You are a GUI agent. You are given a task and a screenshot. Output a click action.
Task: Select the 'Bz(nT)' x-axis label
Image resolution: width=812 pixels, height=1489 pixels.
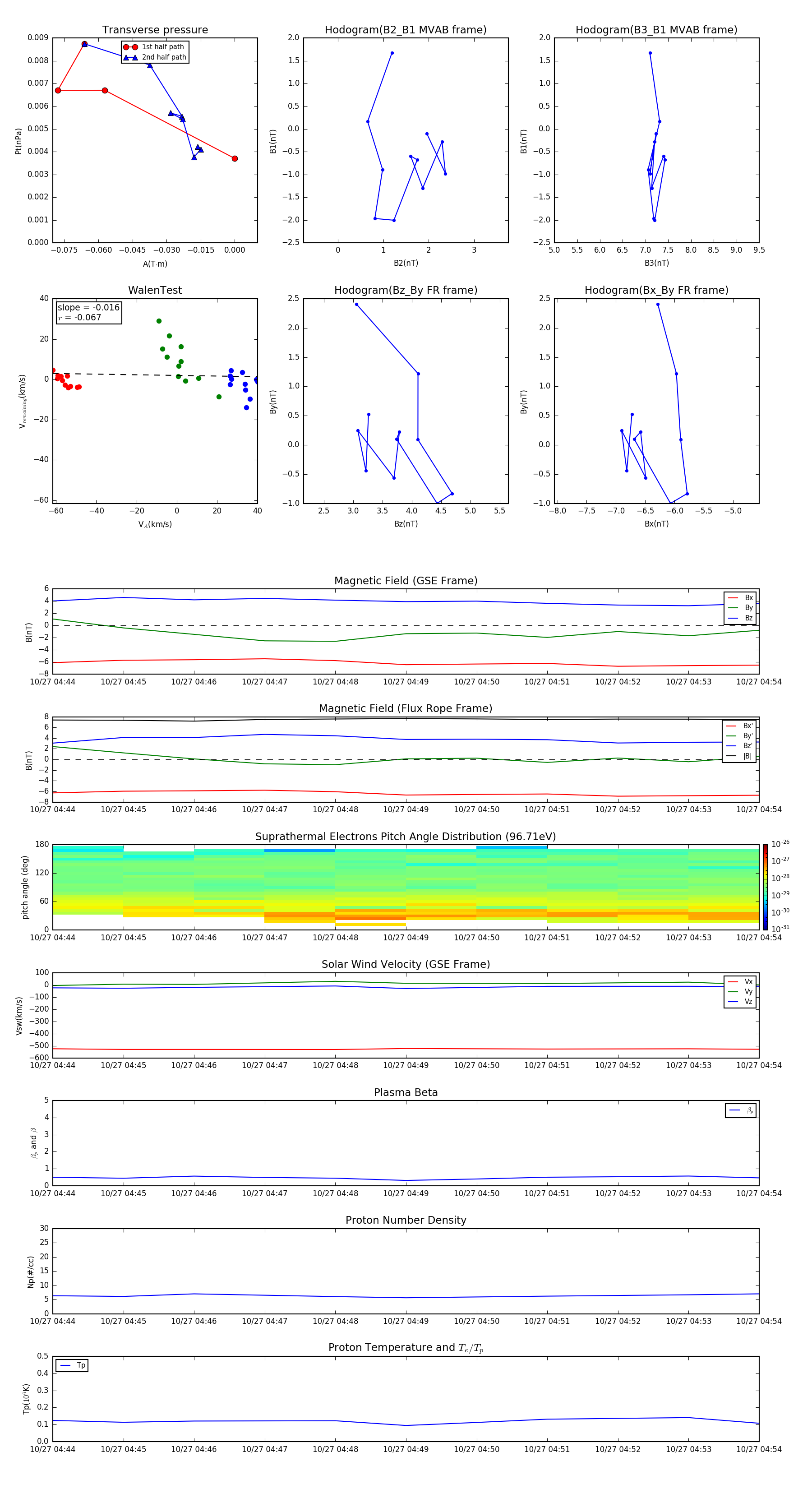[x=406, y=524]
